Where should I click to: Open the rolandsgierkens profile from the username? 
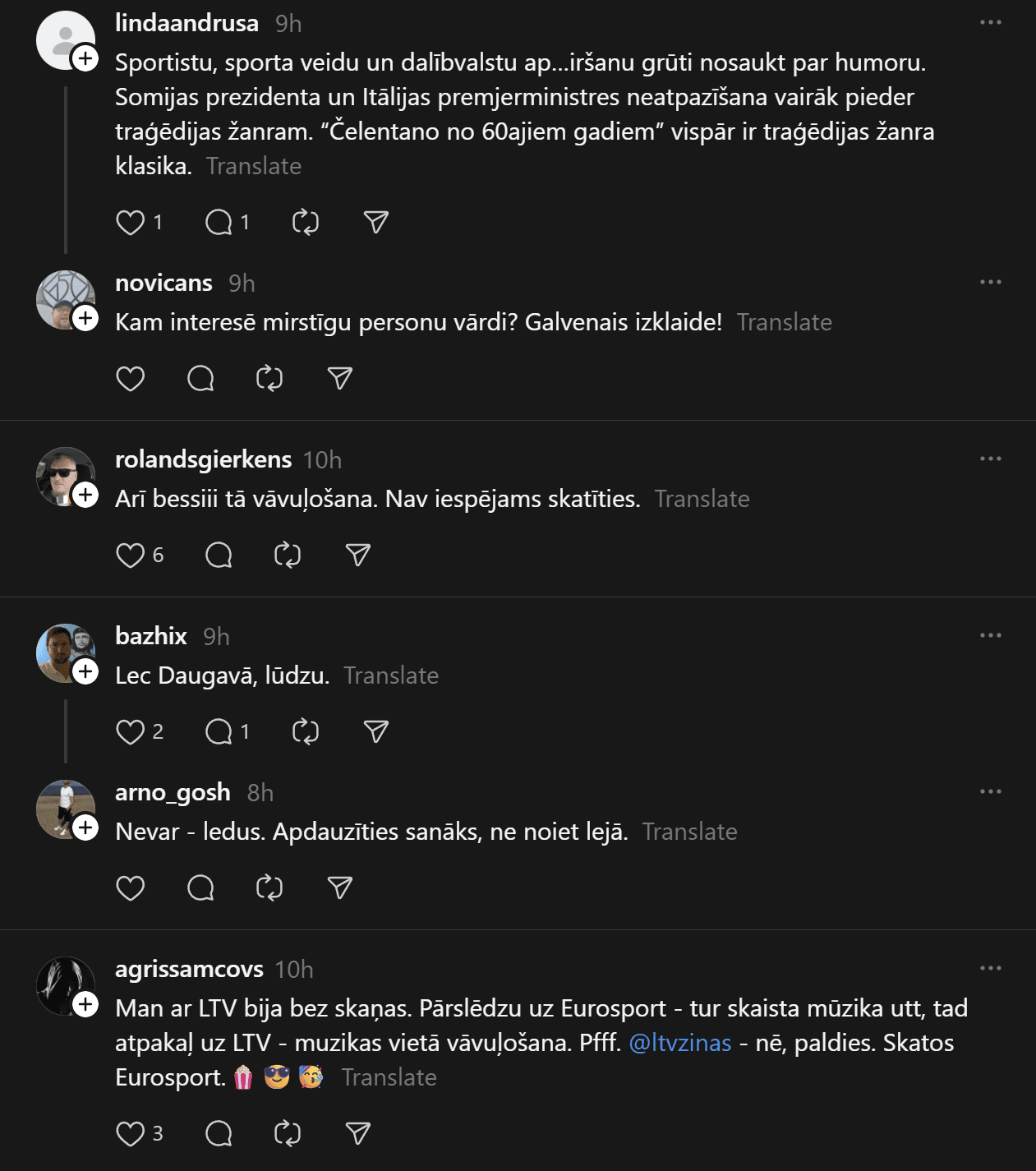coord(204,459)
